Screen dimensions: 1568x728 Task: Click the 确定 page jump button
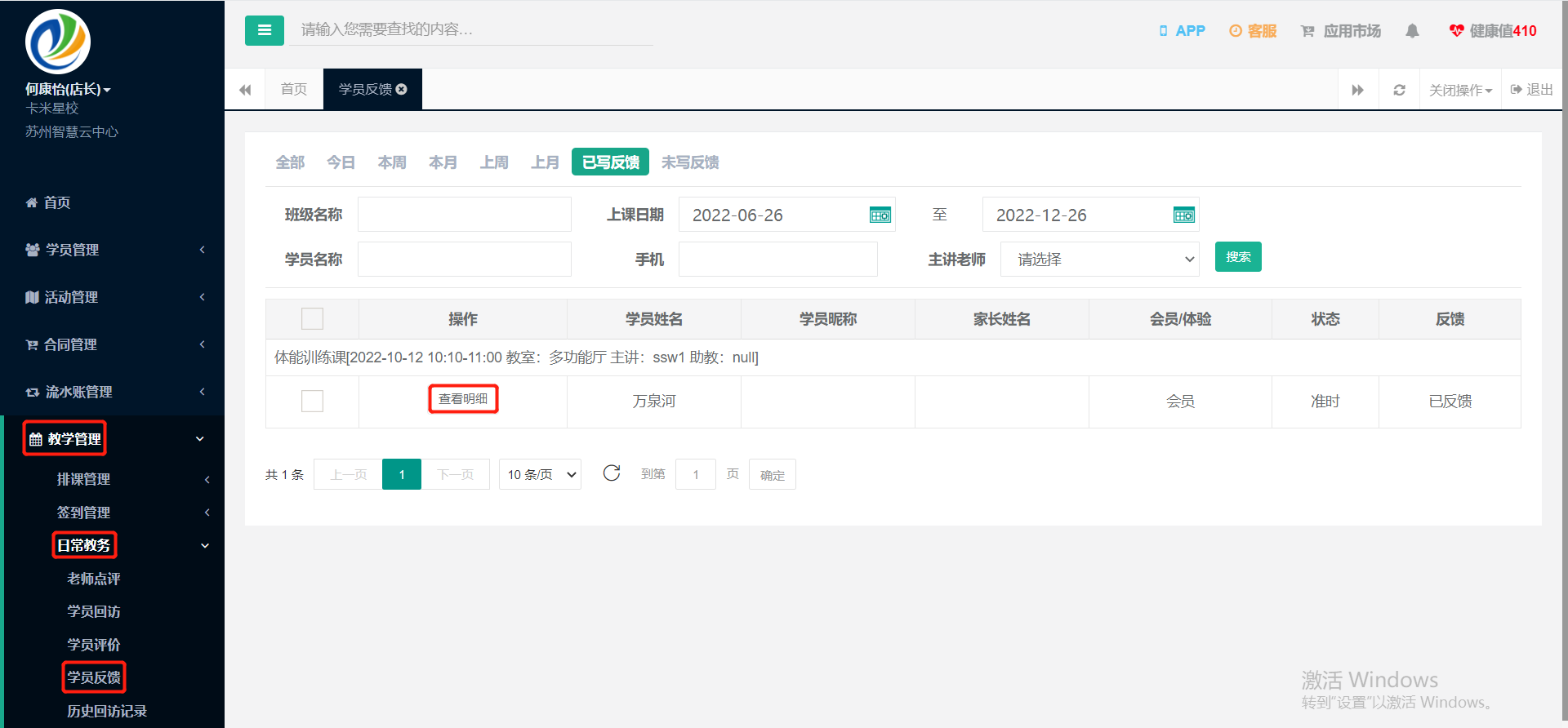773,474
